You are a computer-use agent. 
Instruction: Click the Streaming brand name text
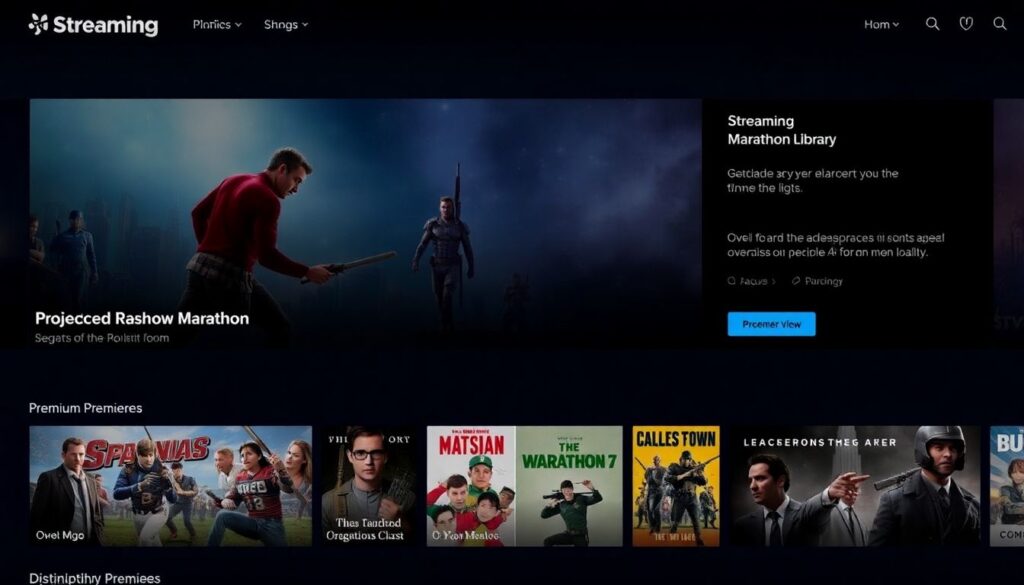click(106, 25)
